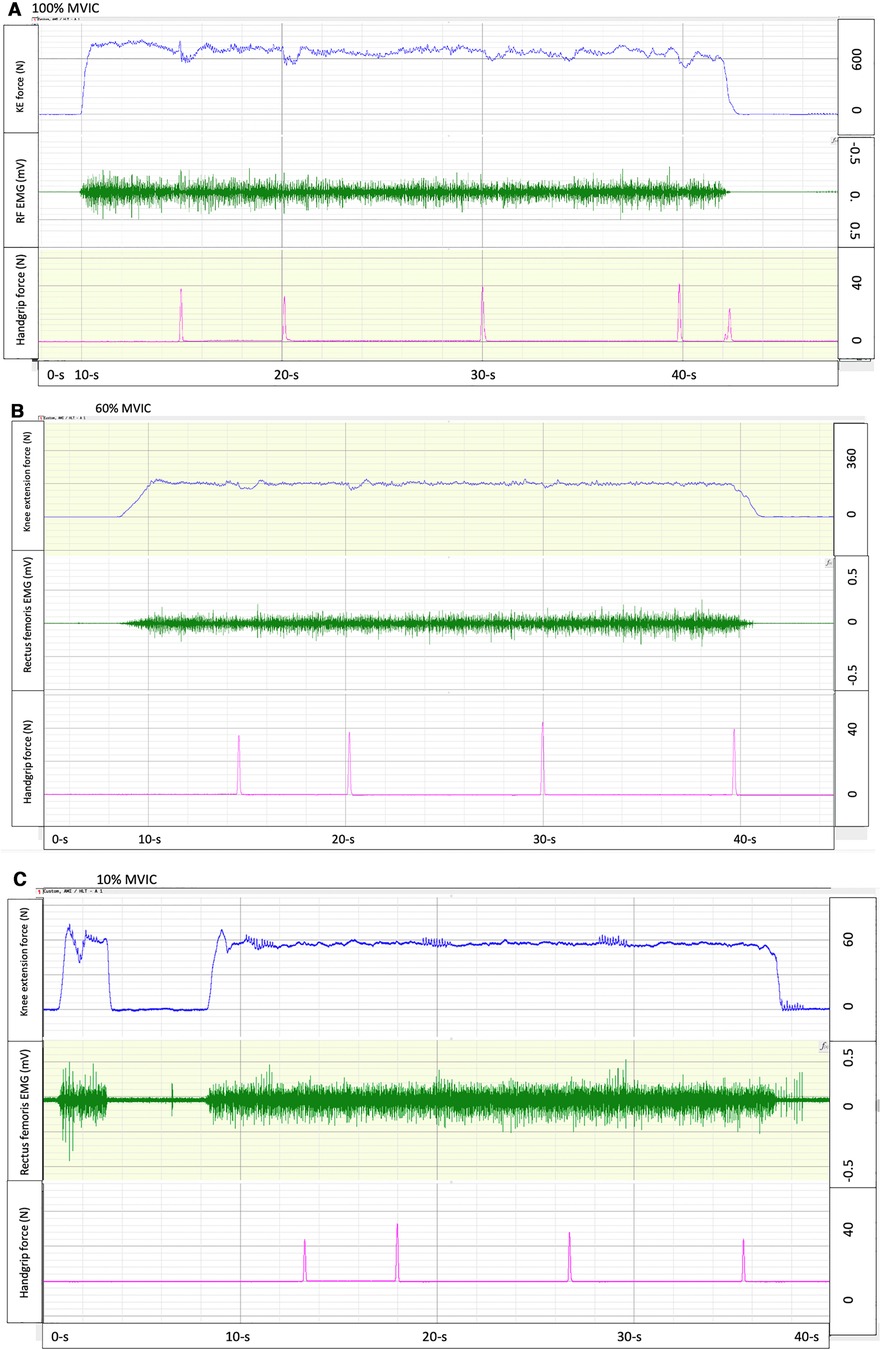Viewport: 881px width, 1350px height.
Task: Click the Knee extension force label in panel B
Action: click(27, 484)
